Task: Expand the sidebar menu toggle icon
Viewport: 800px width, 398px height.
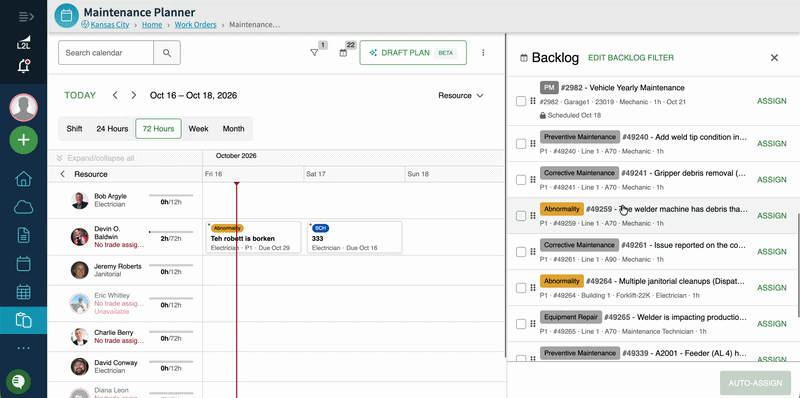Action: click(26, 17)
